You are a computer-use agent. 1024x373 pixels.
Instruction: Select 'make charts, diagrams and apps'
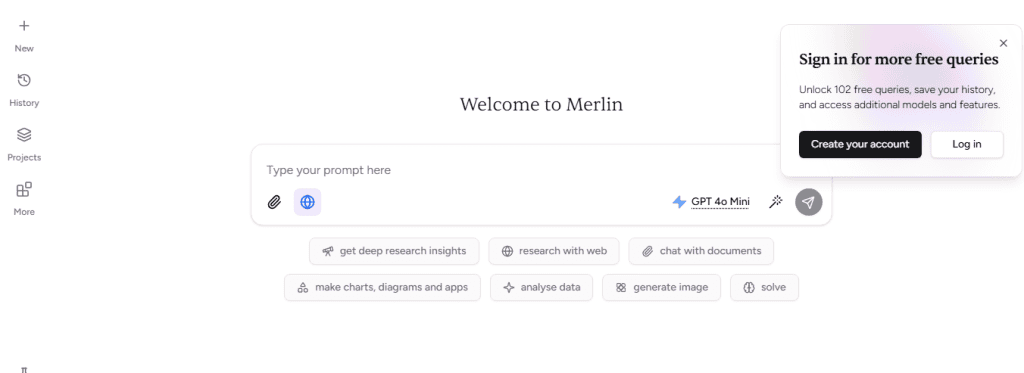(382, 287)
